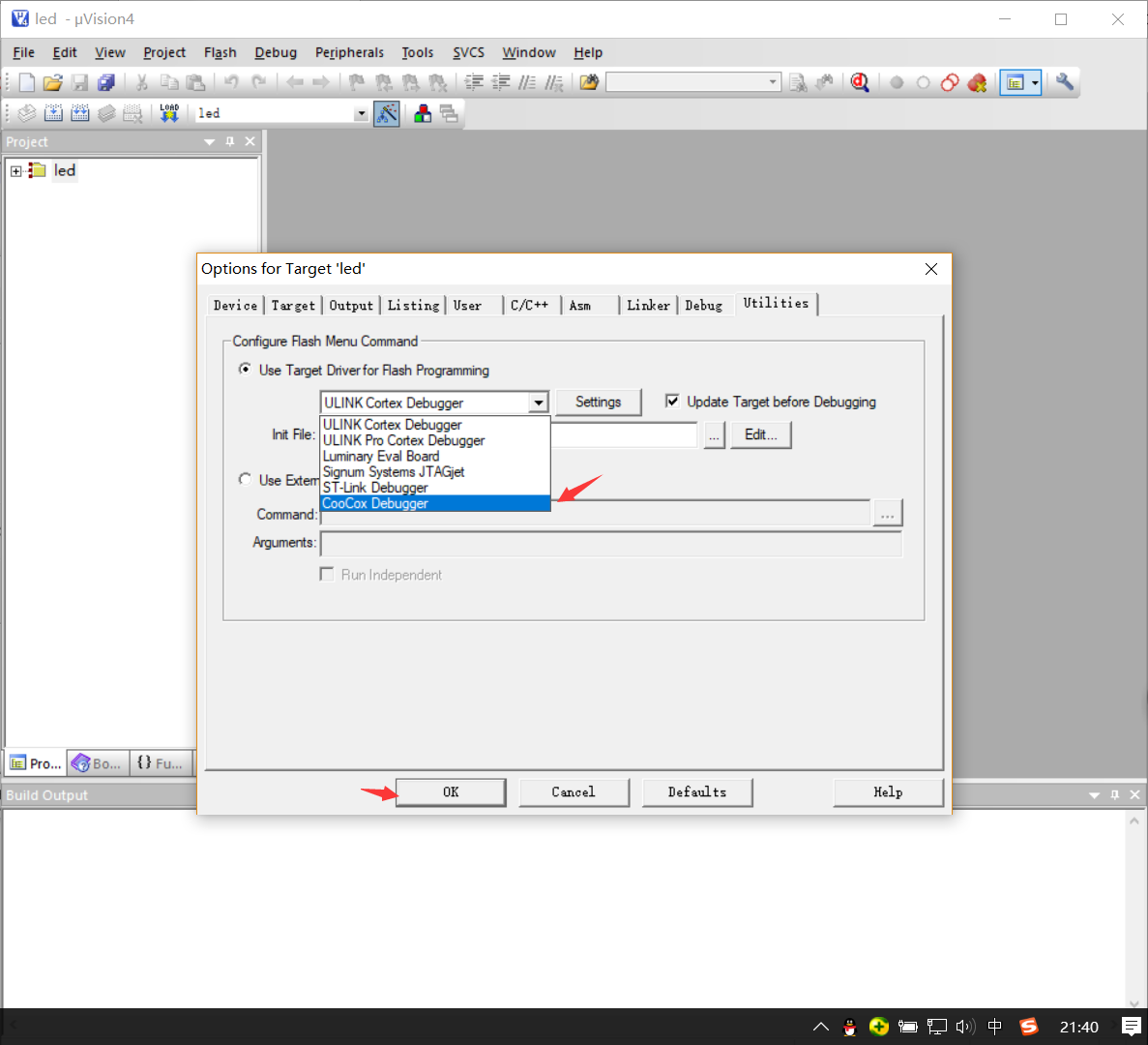This screenshot has width=1148, height=1045.
Task: Browse for Command with ... button
Action: [x=888, y=514]
